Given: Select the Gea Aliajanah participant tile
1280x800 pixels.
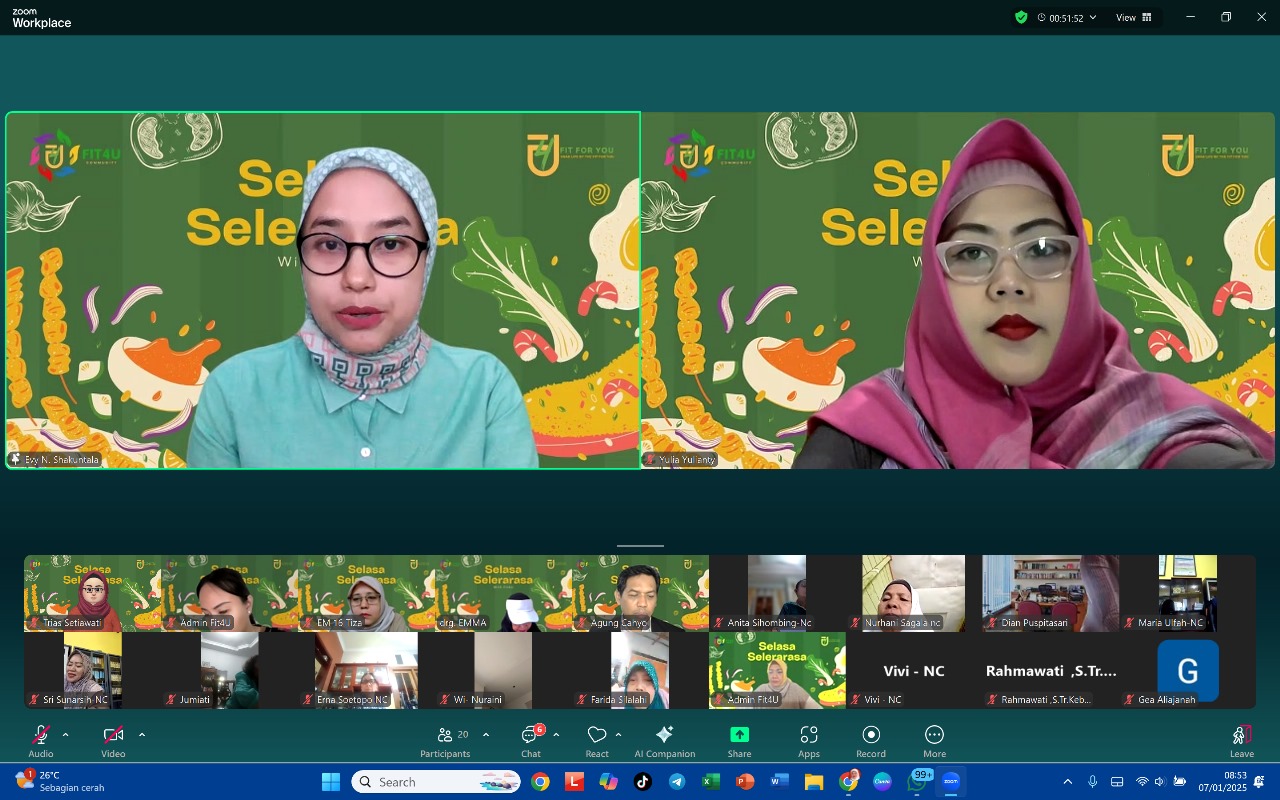Looking at the screenshot, I should pos(1187,671).
